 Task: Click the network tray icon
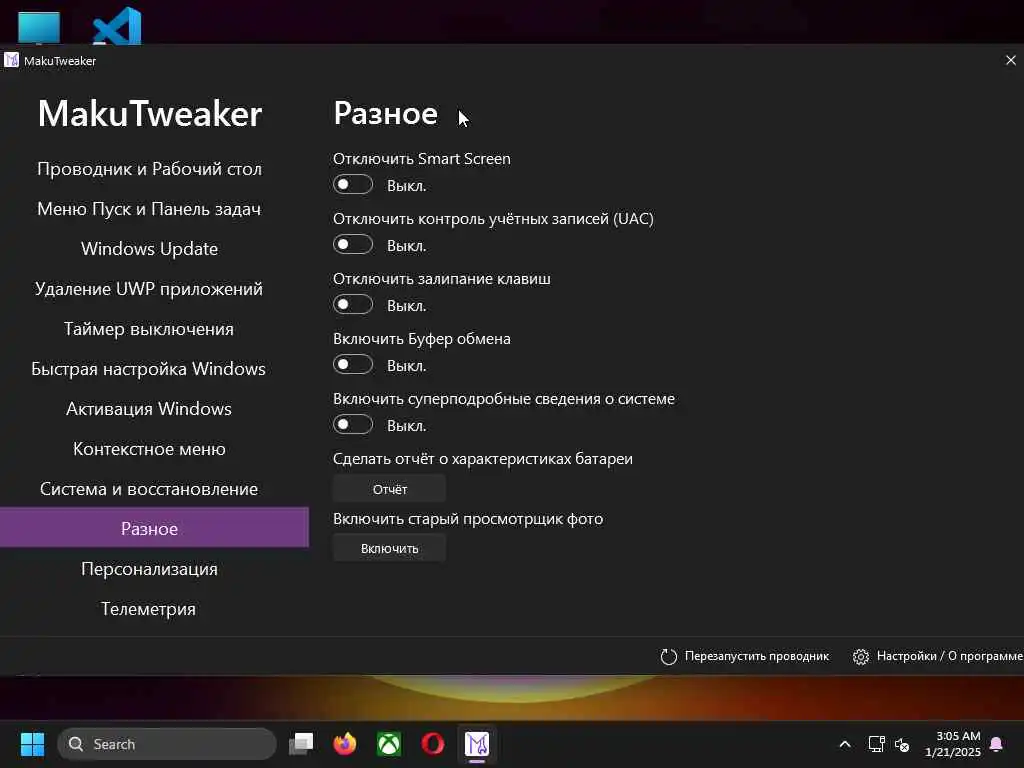[876, 744]
